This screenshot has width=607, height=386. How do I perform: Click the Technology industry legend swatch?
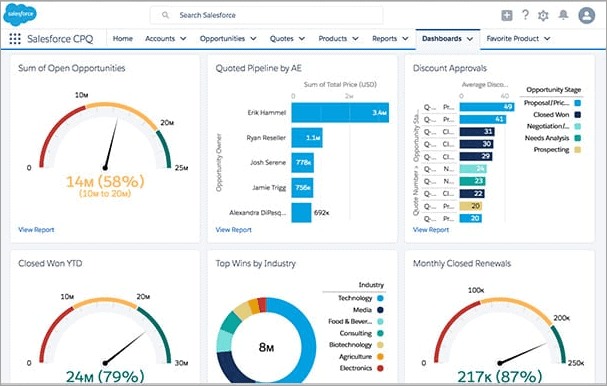[380, 298]
